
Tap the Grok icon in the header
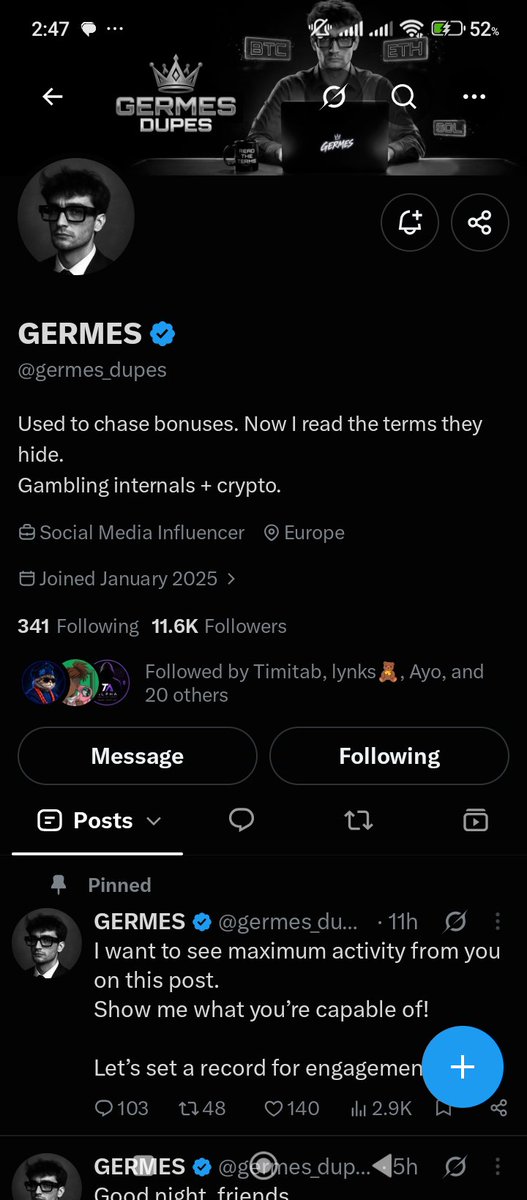[334, 97]
